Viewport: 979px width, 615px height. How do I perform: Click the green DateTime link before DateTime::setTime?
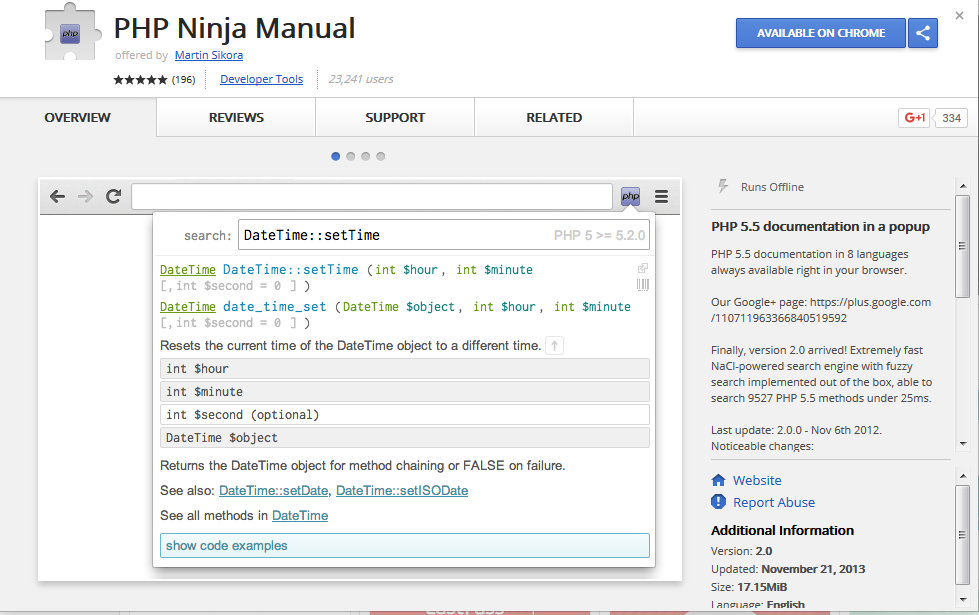click(x=188, y=270)
